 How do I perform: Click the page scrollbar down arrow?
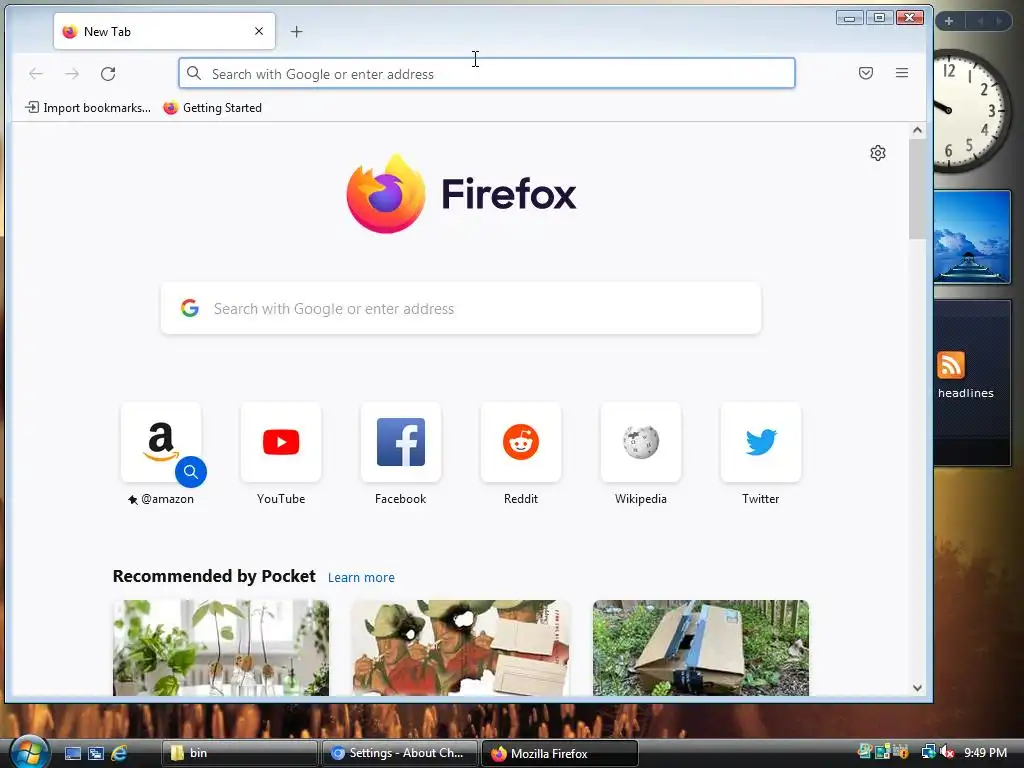(x=918, y=688)
